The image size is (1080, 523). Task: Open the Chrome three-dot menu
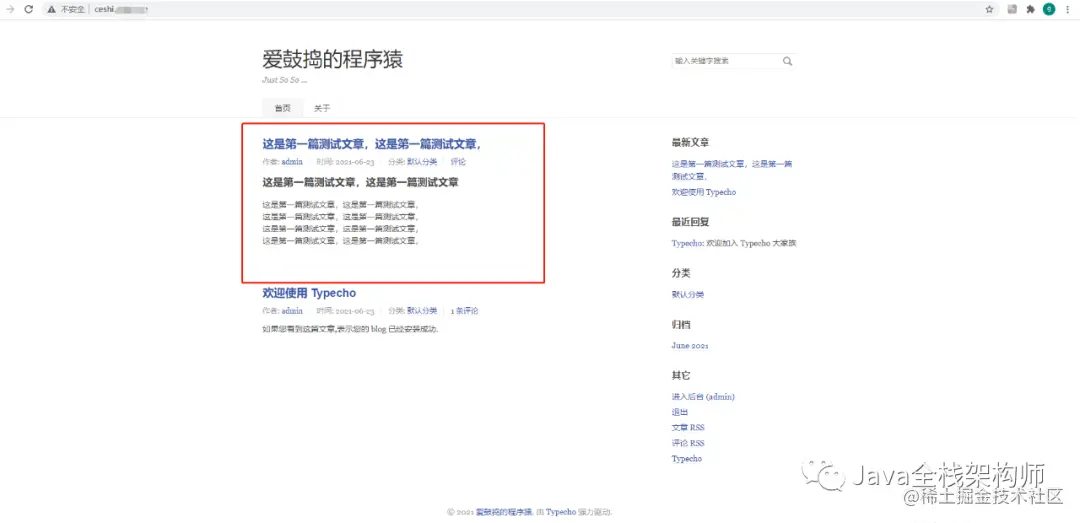point(1068,10)
